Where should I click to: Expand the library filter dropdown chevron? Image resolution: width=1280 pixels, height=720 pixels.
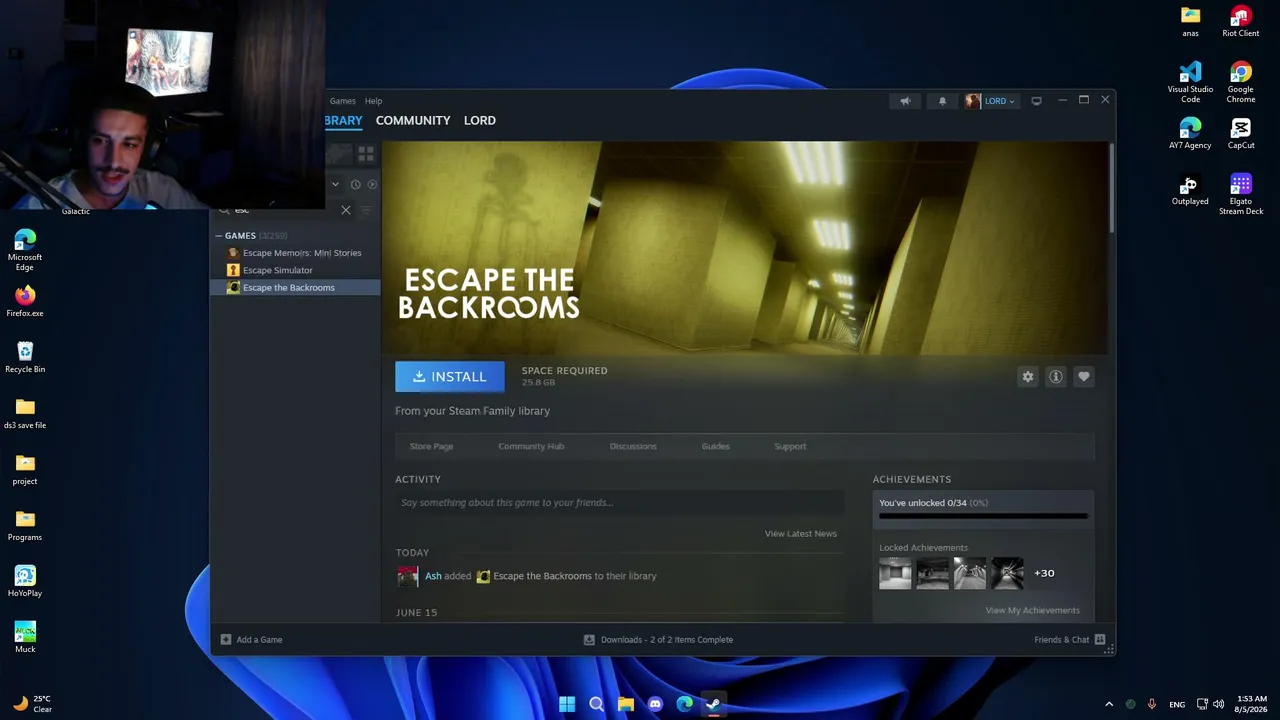click(335, 184)
